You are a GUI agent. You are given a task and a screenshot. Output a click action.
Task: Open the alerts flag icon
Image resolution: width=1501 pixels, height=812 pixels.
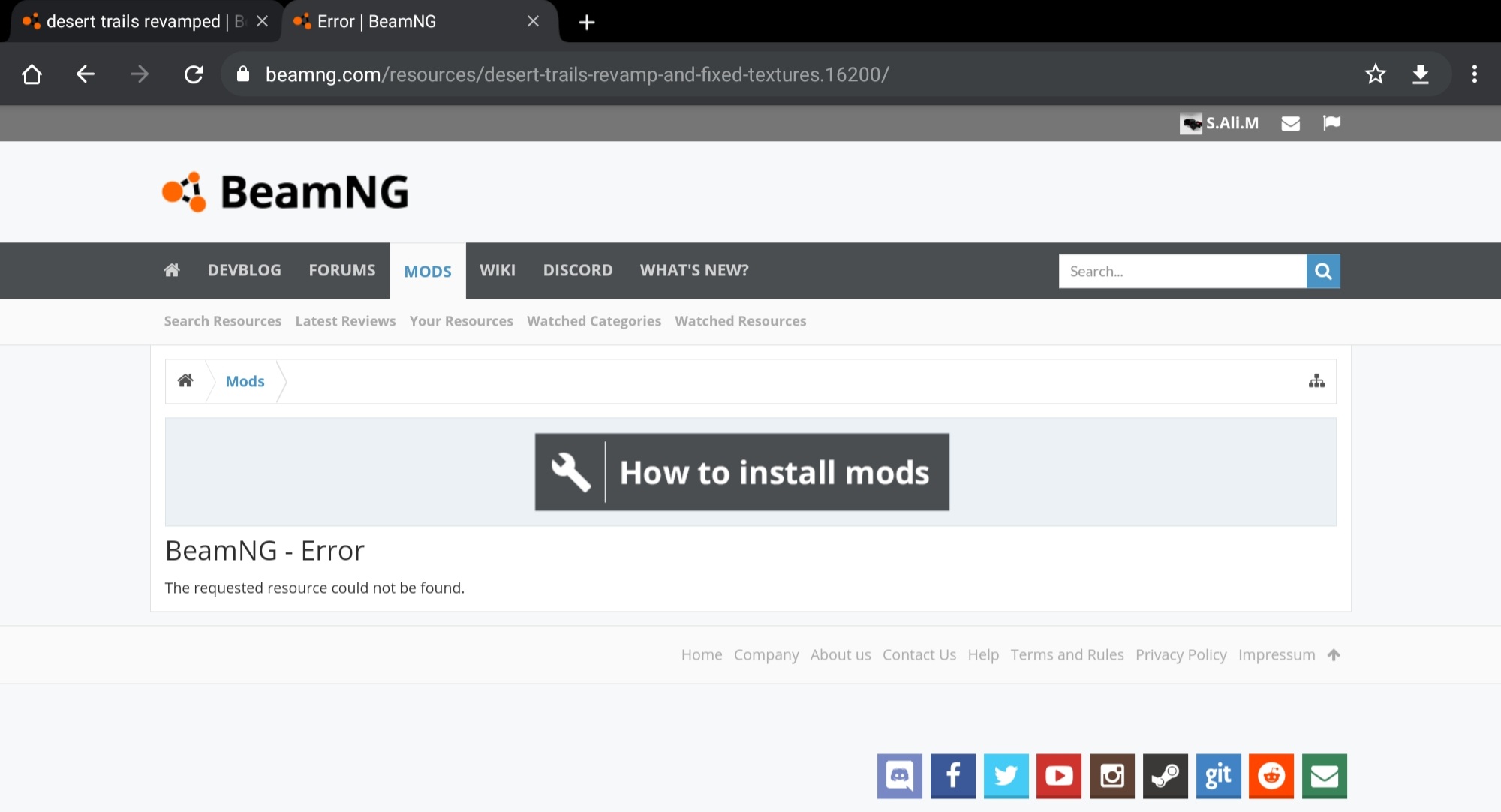click(x=1331, y=123)
